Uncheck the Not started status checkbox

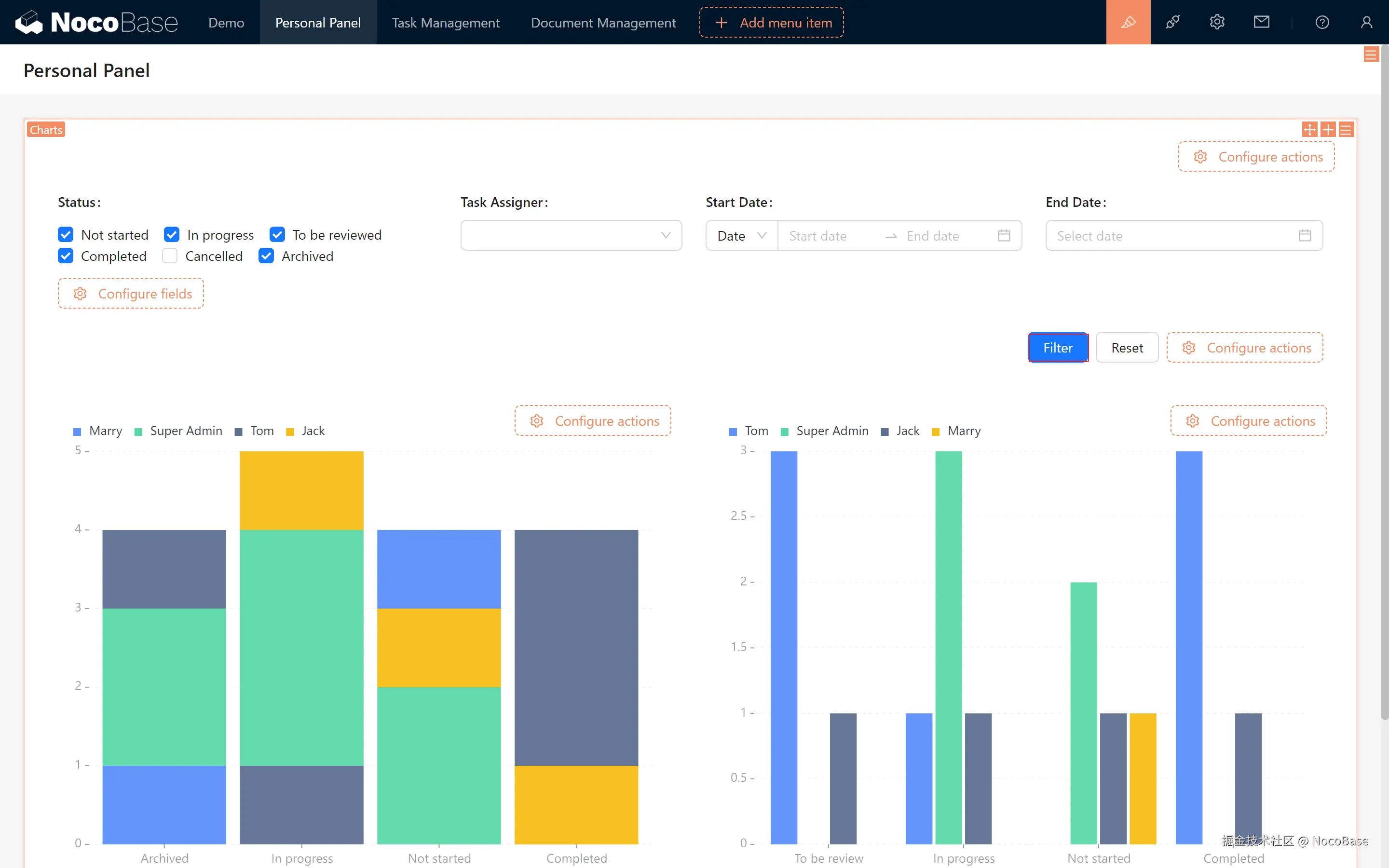(66, 235)
